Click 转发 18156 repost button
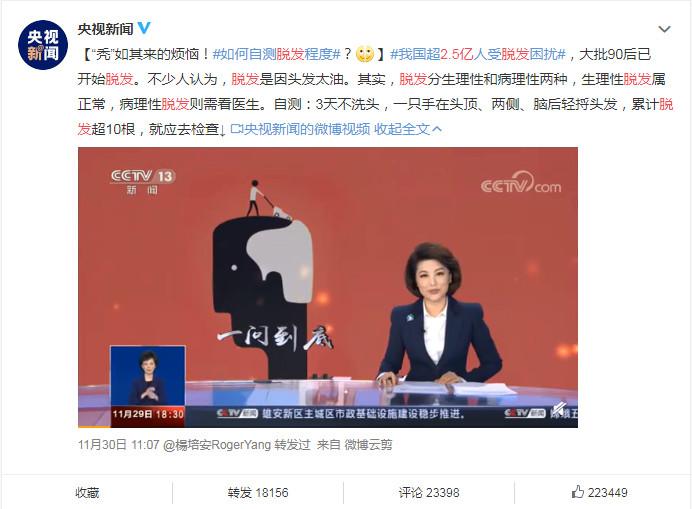Image resolution: width=692 pixels, height=509 pixels. (x=258, y=492)
